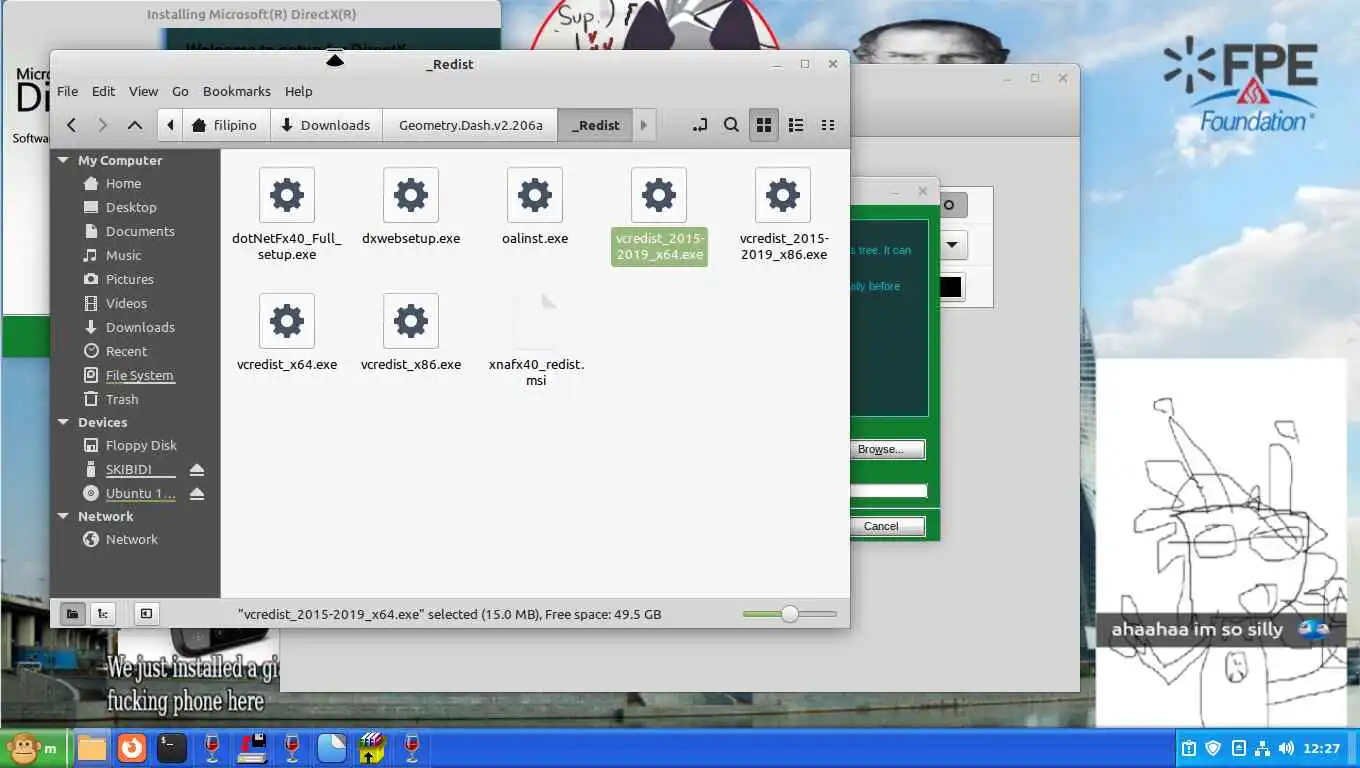Open the monkey start menu
This screenshot has width=1360, height=768.
tap(33, 748)
